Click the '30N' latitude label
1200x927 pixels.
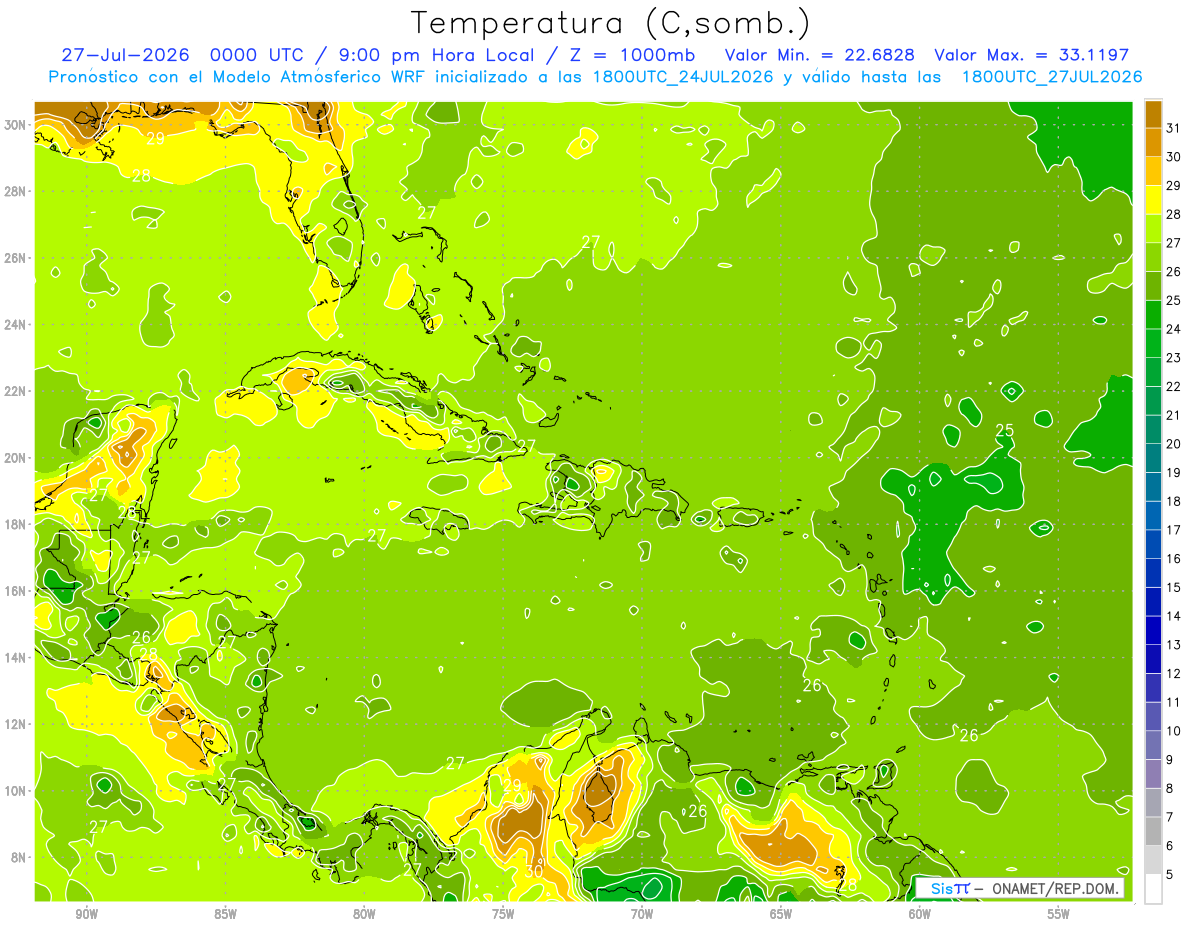pos(17,125)
